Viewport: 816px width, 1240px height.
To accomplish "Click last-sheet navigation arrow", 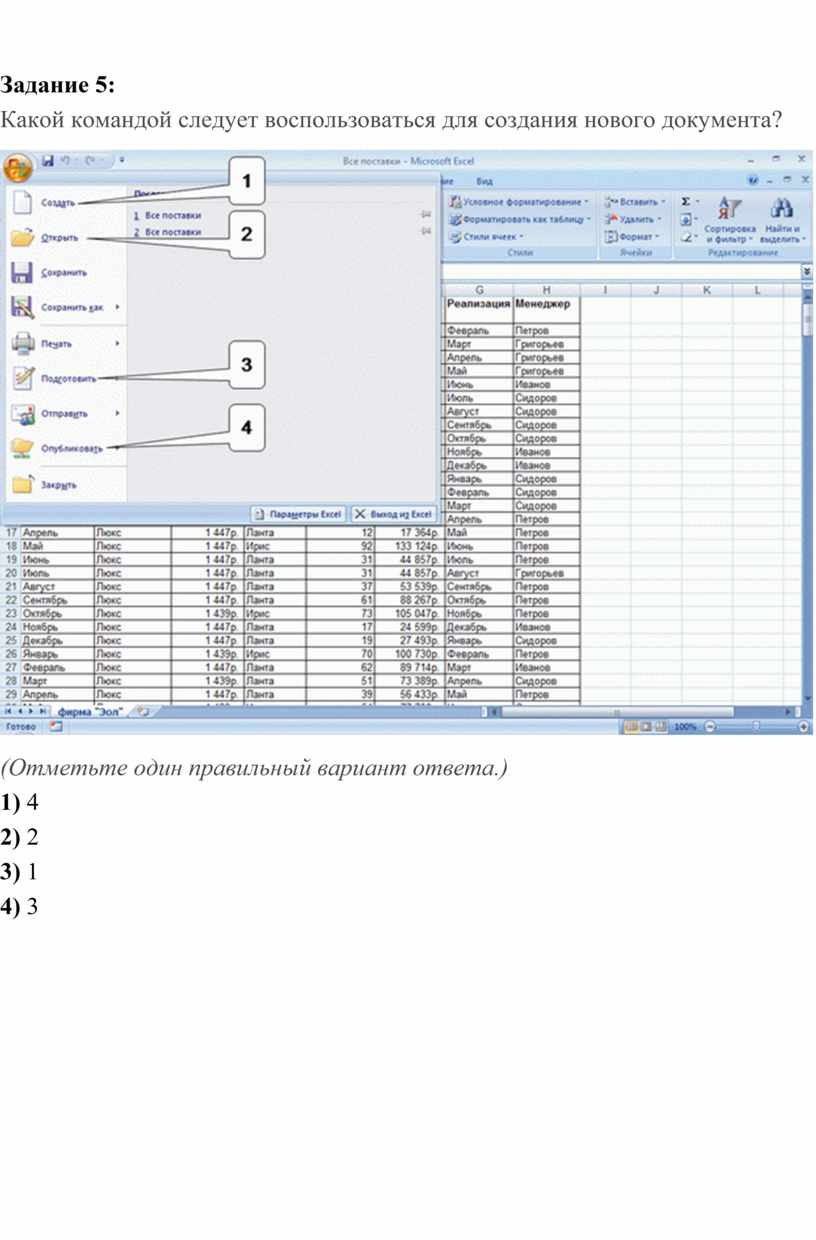I will [x=45, y=712].
